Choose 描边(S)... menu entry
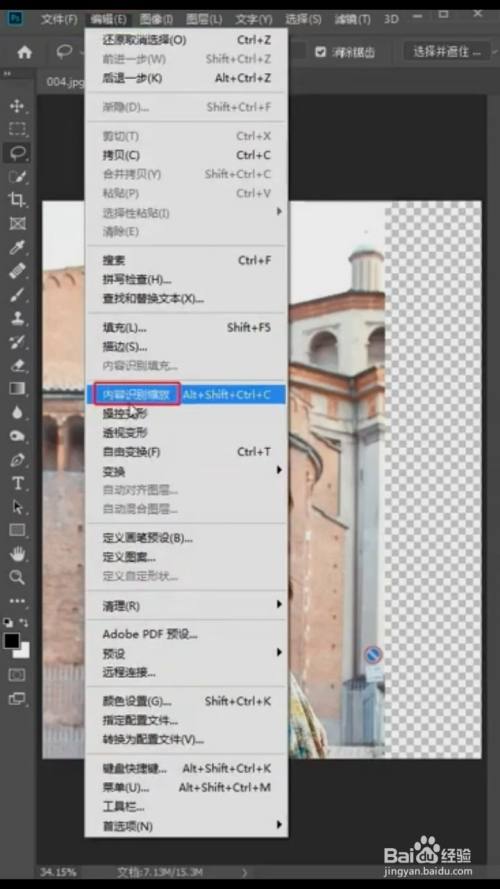Viewport: 500px width, 889px height. tap(186, 347)
